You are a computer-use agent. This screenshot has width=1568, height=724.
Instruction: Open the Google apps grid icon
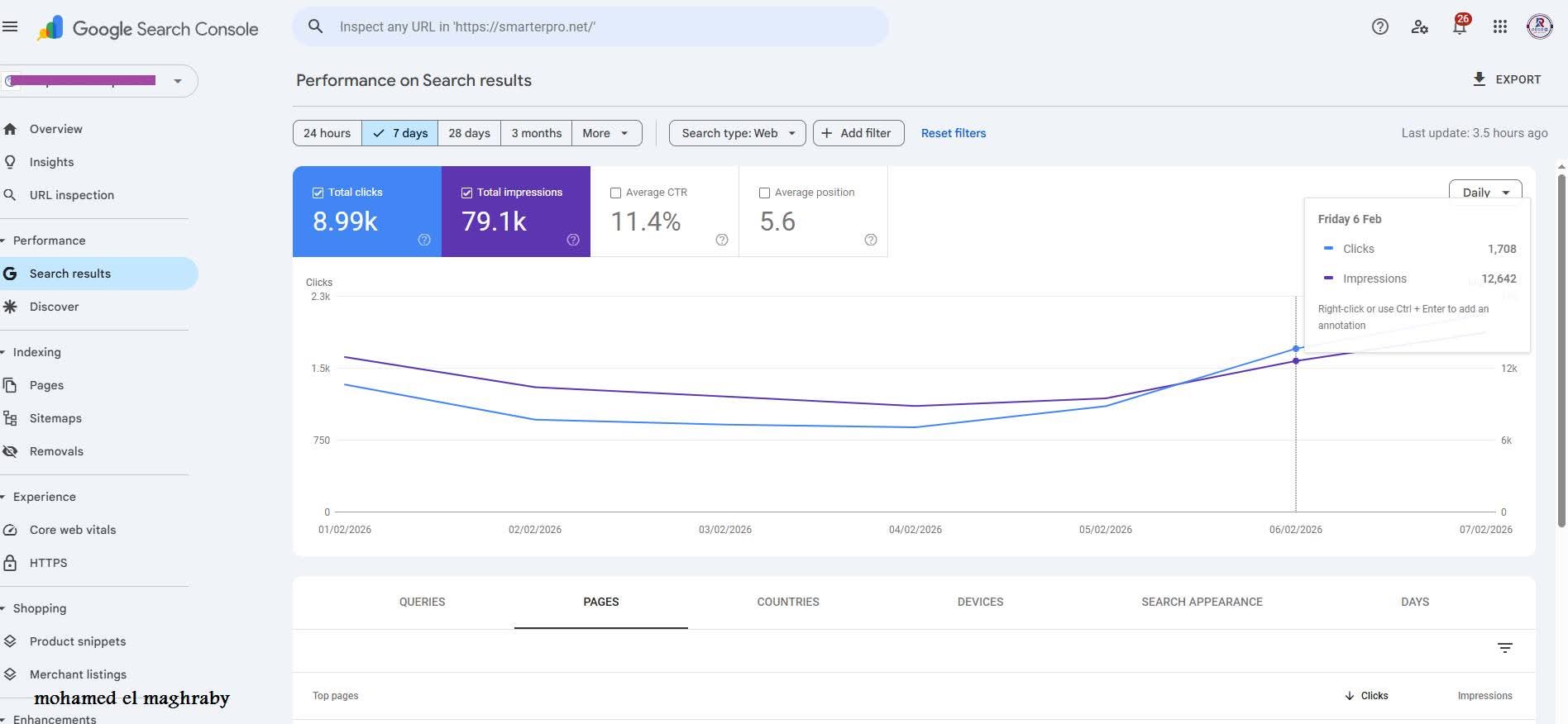(x=1500, y=26)
